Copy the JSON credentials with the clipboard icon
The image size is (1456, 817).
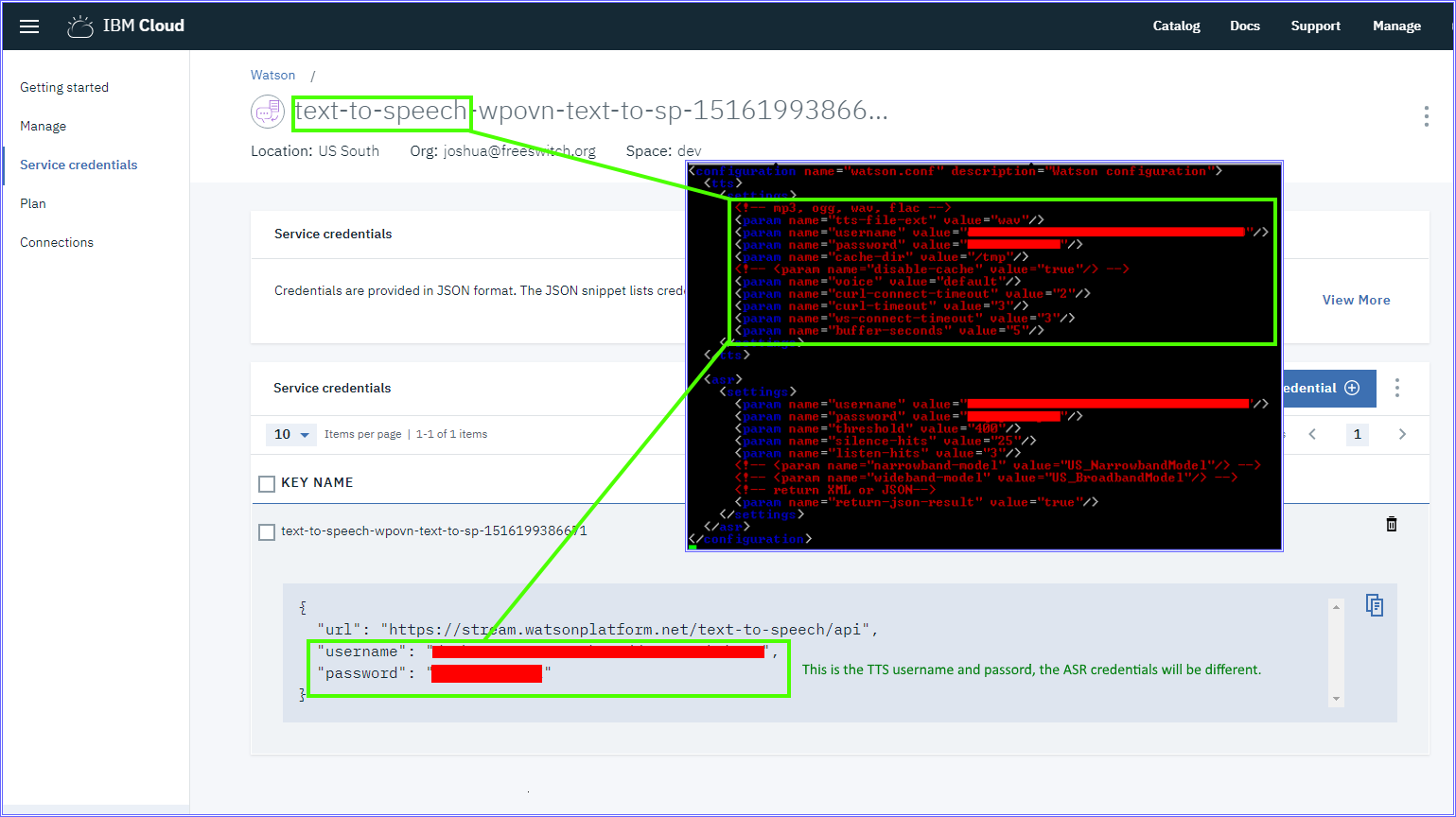(1375, 604)
